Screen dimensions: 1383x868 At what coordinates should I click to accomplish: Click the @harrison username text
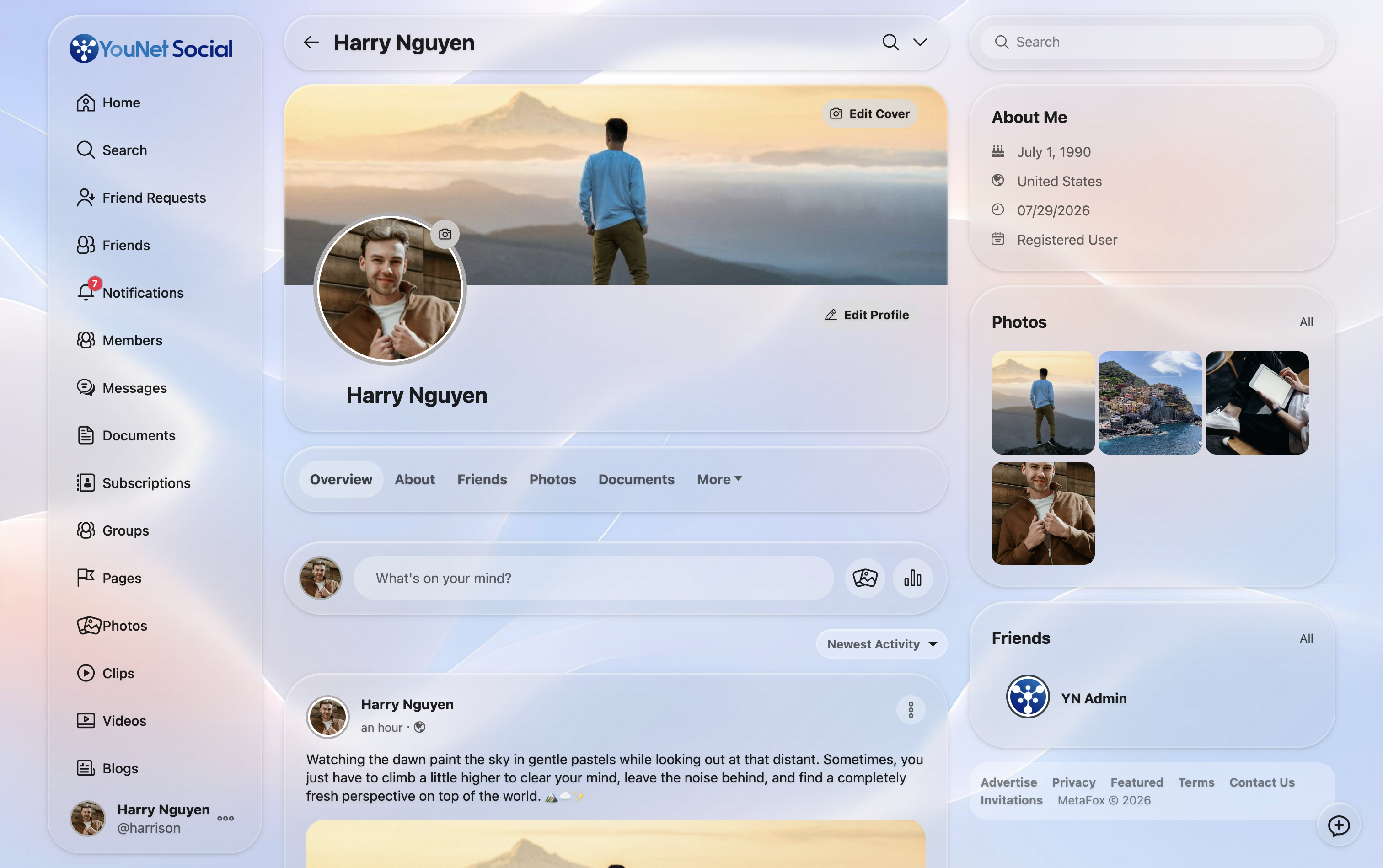149,828
